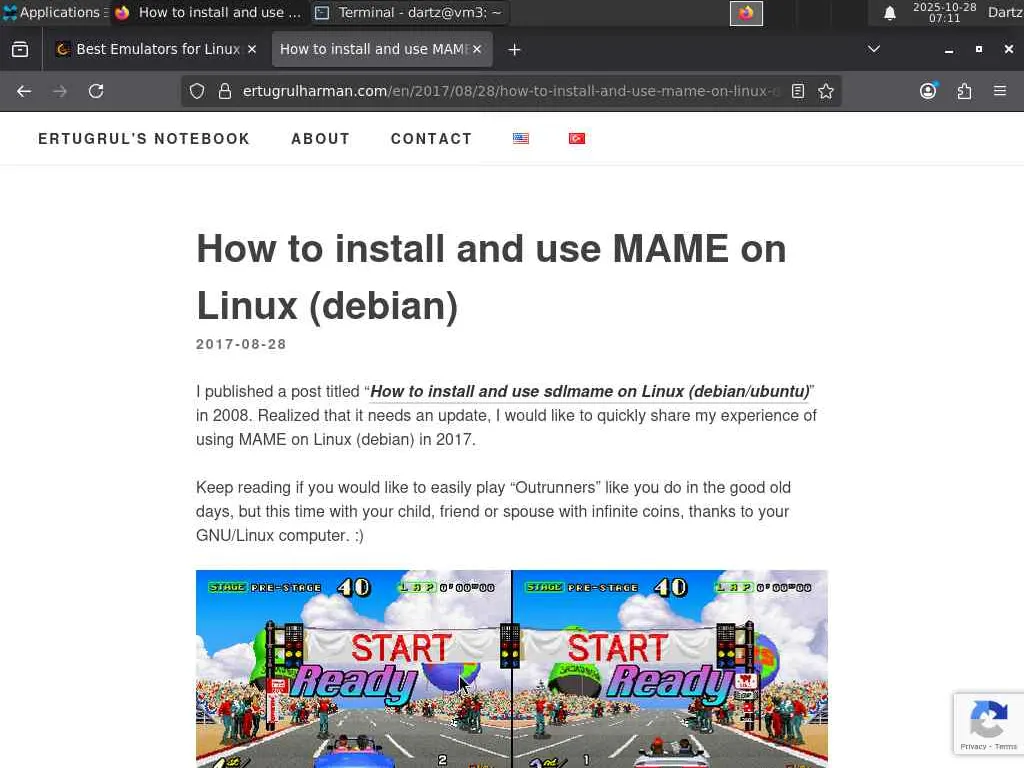Close the Best Emulators for Linux tab

(251, 50)
